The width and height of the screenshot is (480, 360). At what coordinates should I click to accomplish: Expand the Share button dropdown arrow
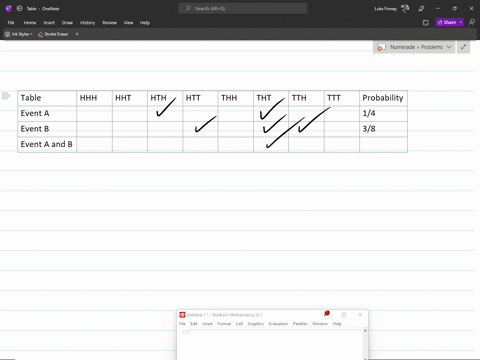(x=461, y=22)
